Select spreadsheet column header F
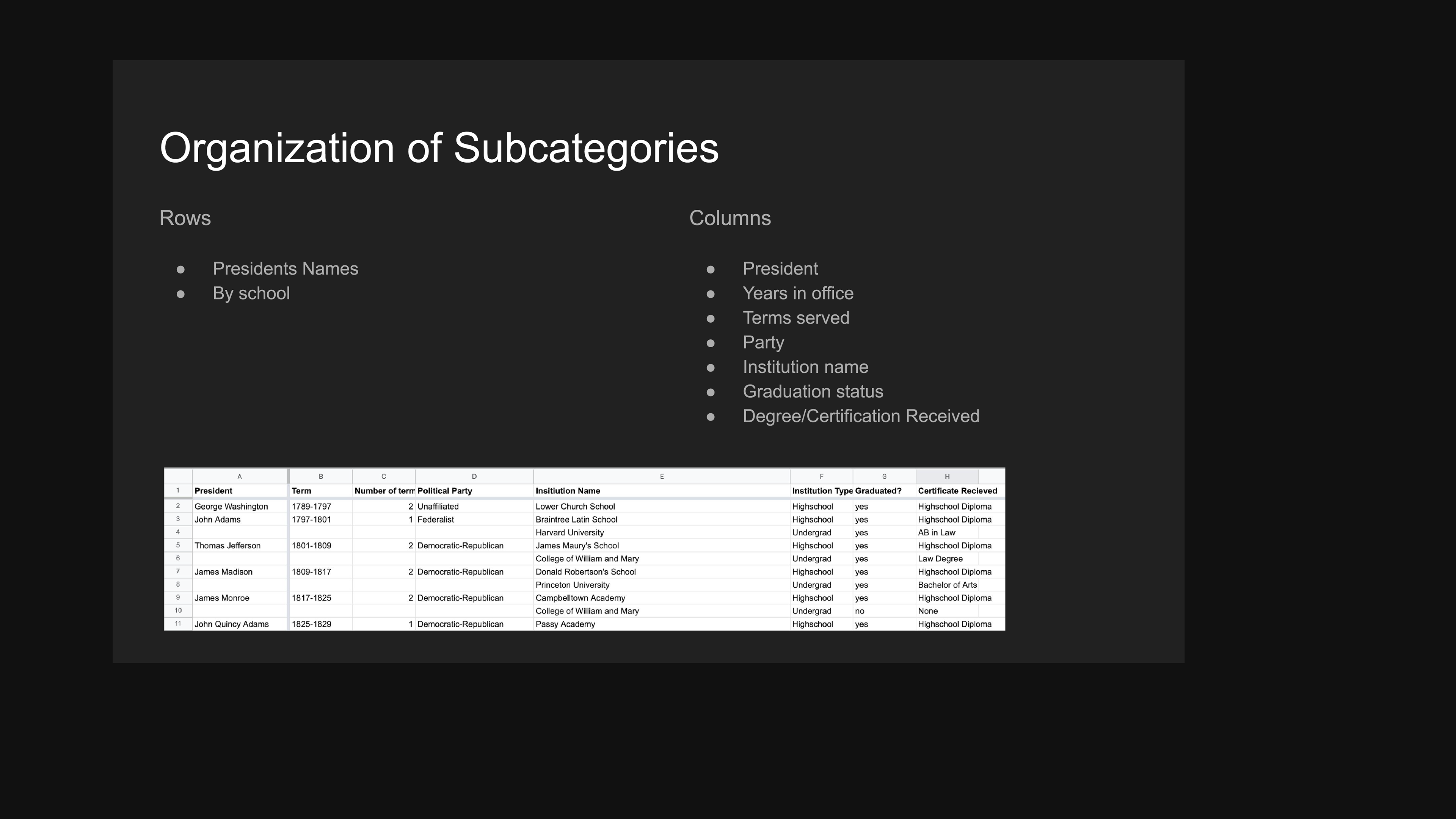The image size is (1456, 819). coord(821,477)
